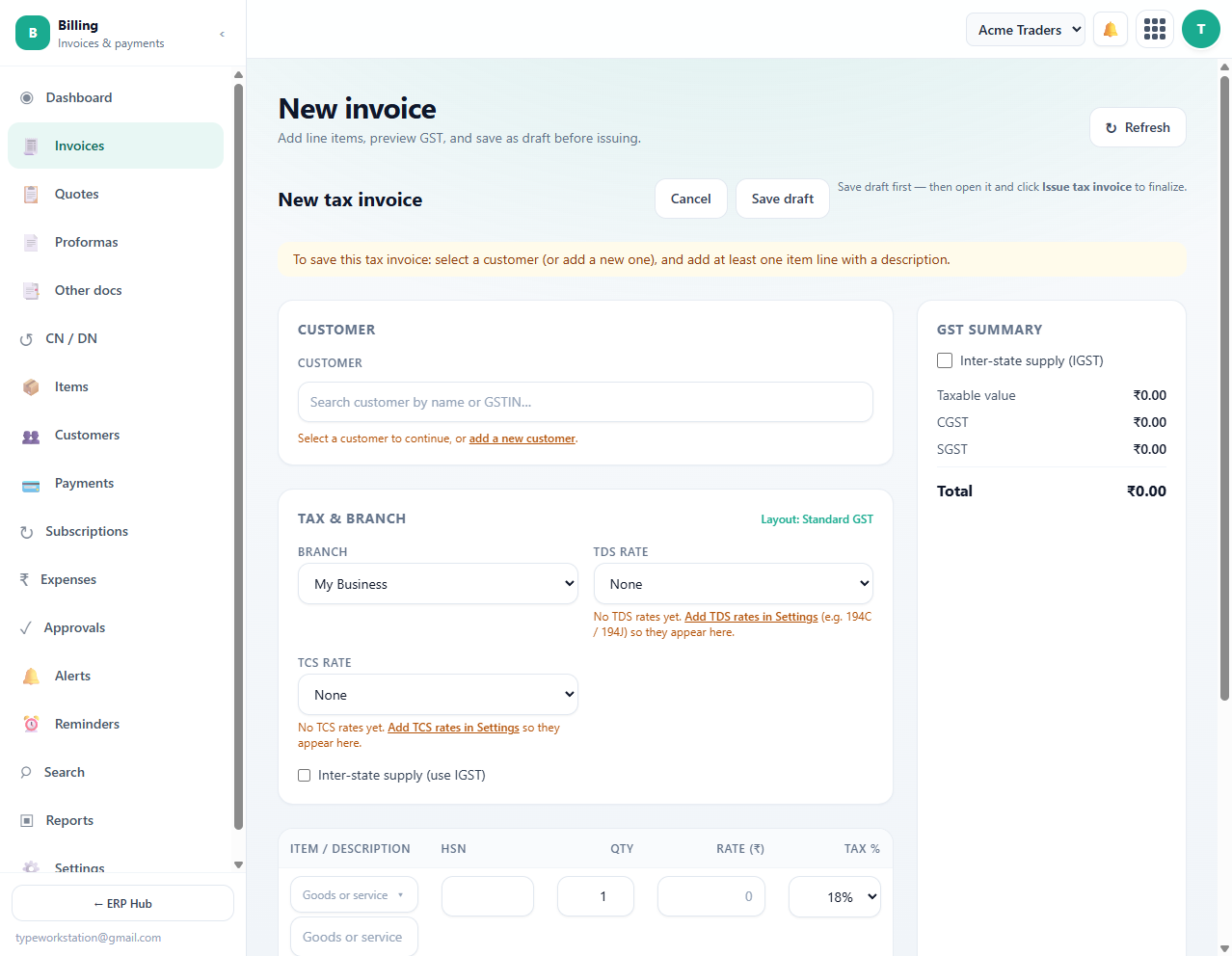Go to Invoices in the sidebar
This screenshot has height=956, width=1232.
click(116, 146)
